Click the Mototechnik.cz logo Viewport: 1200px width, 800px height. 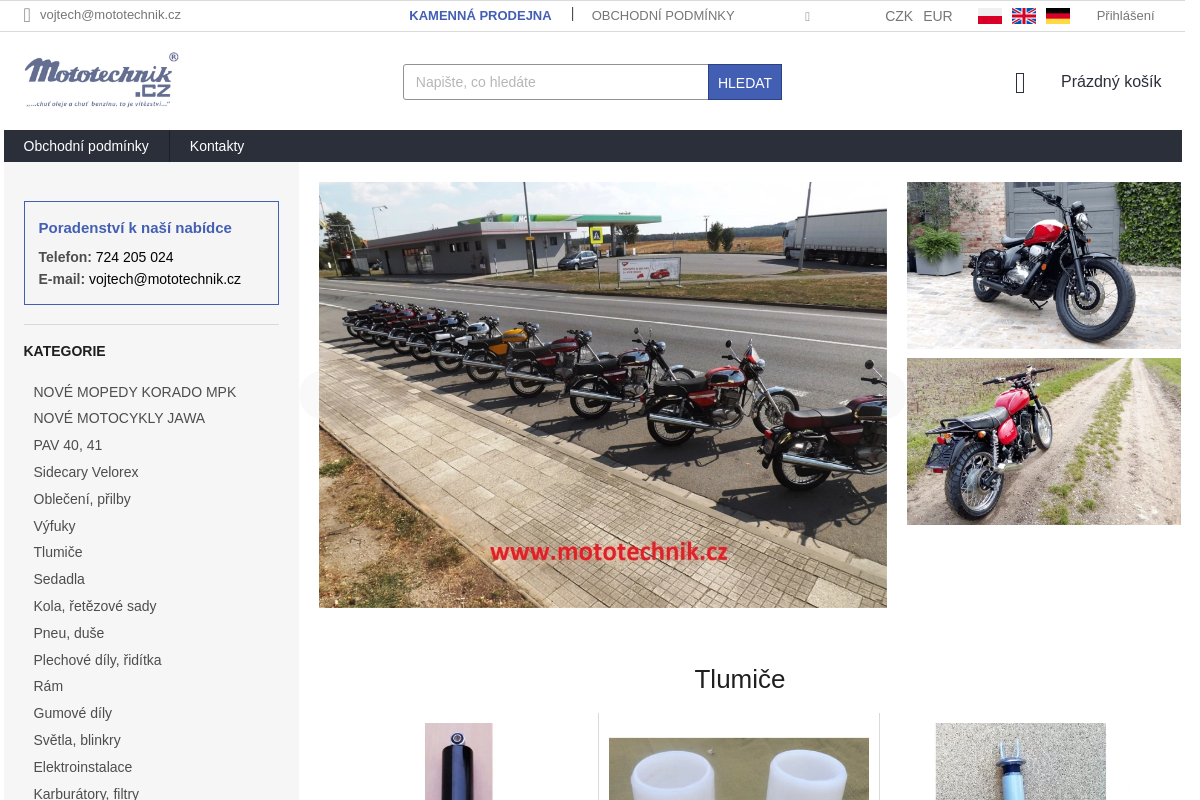click(x=100, y=79)
